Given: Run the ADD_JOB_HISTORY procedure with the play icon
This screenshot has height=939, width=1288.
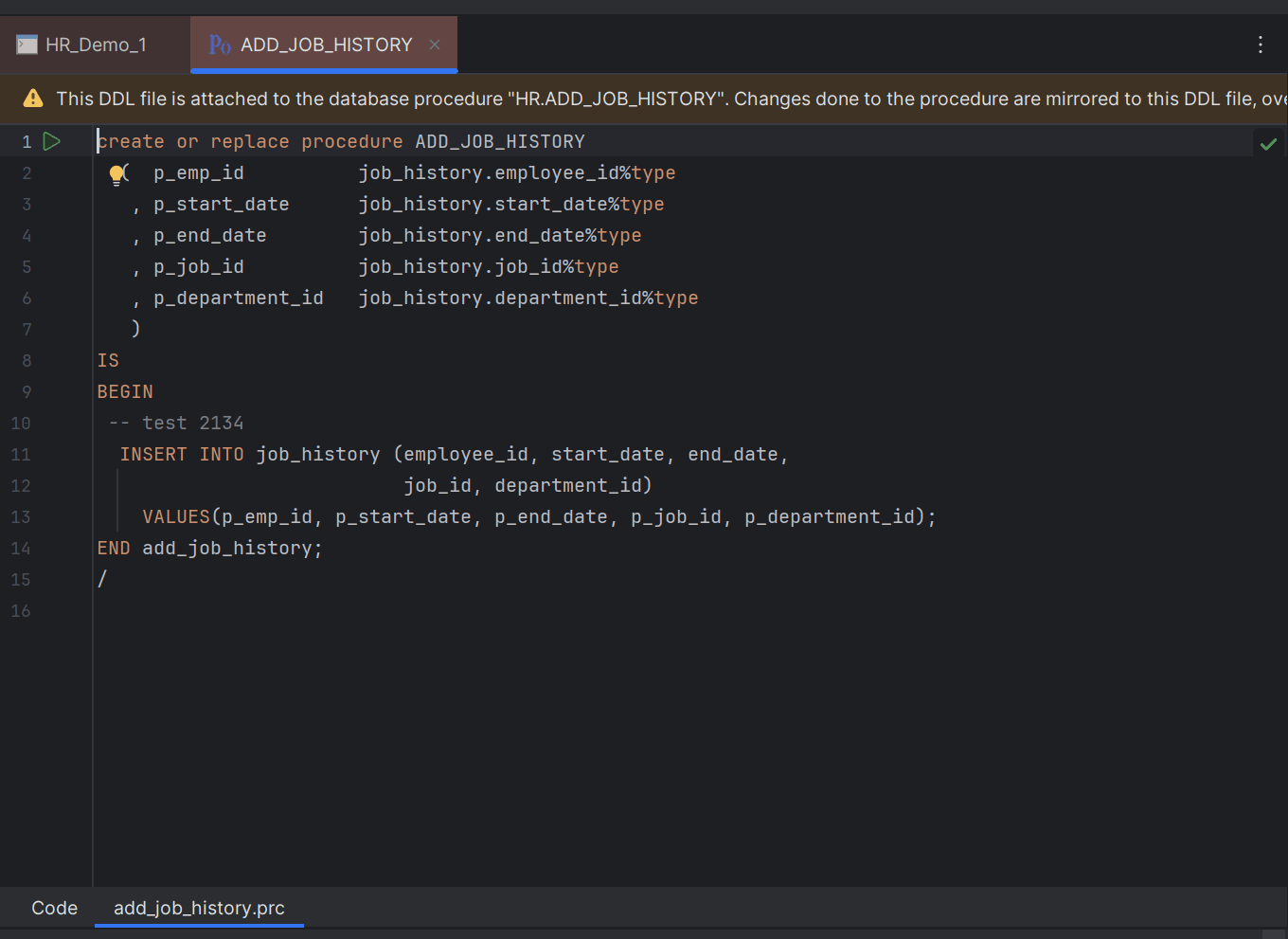Looking at the screenshot, I should pyautogui.click(x=52, y=140).
